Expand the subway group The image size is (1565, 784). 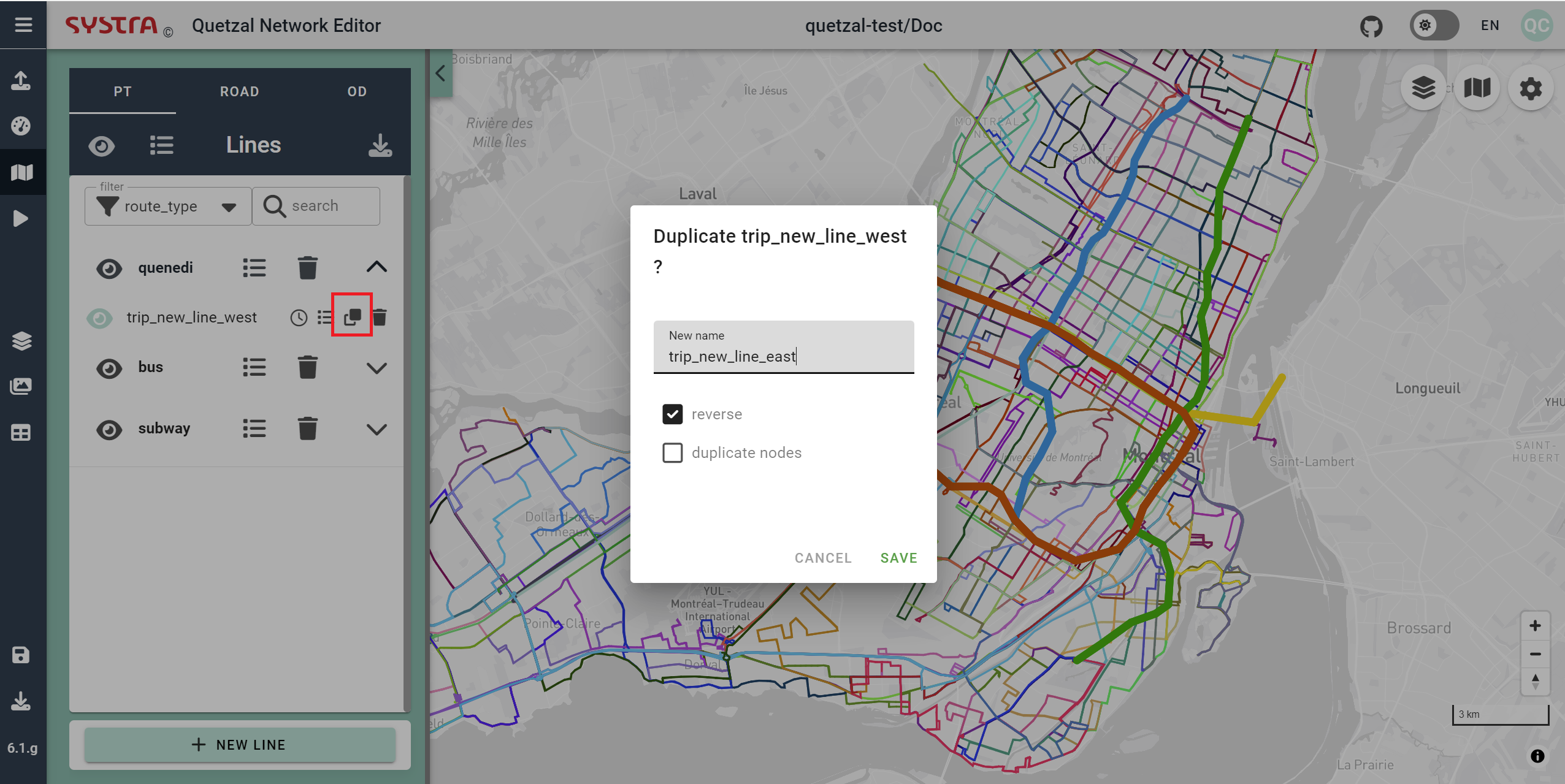coord(377,430)
